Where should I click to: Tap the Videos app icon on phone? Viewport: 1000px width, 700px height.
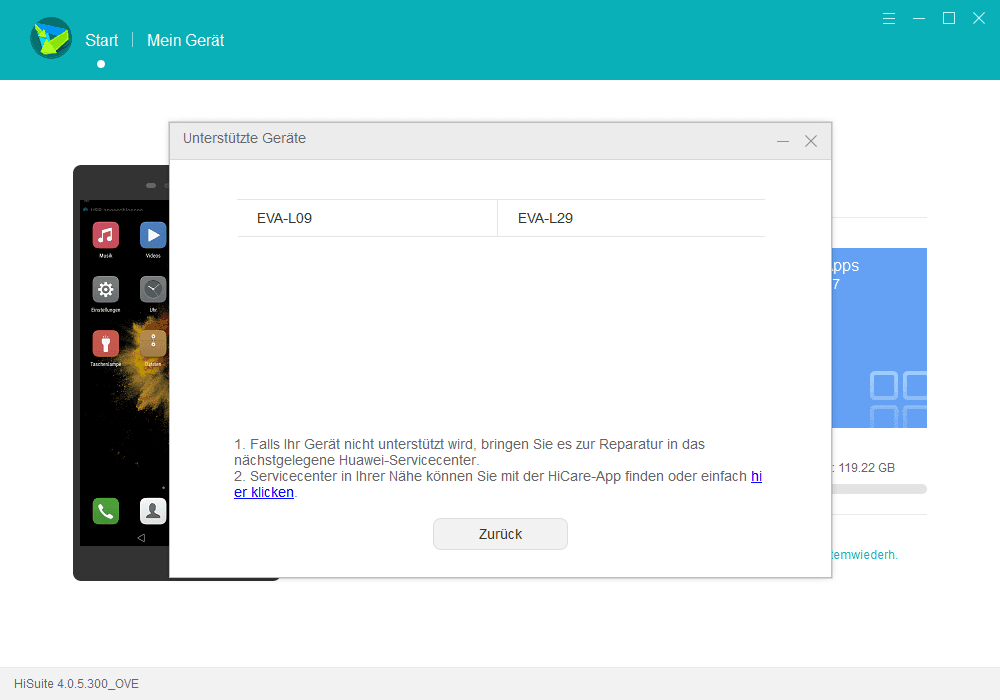pos(153,235)
